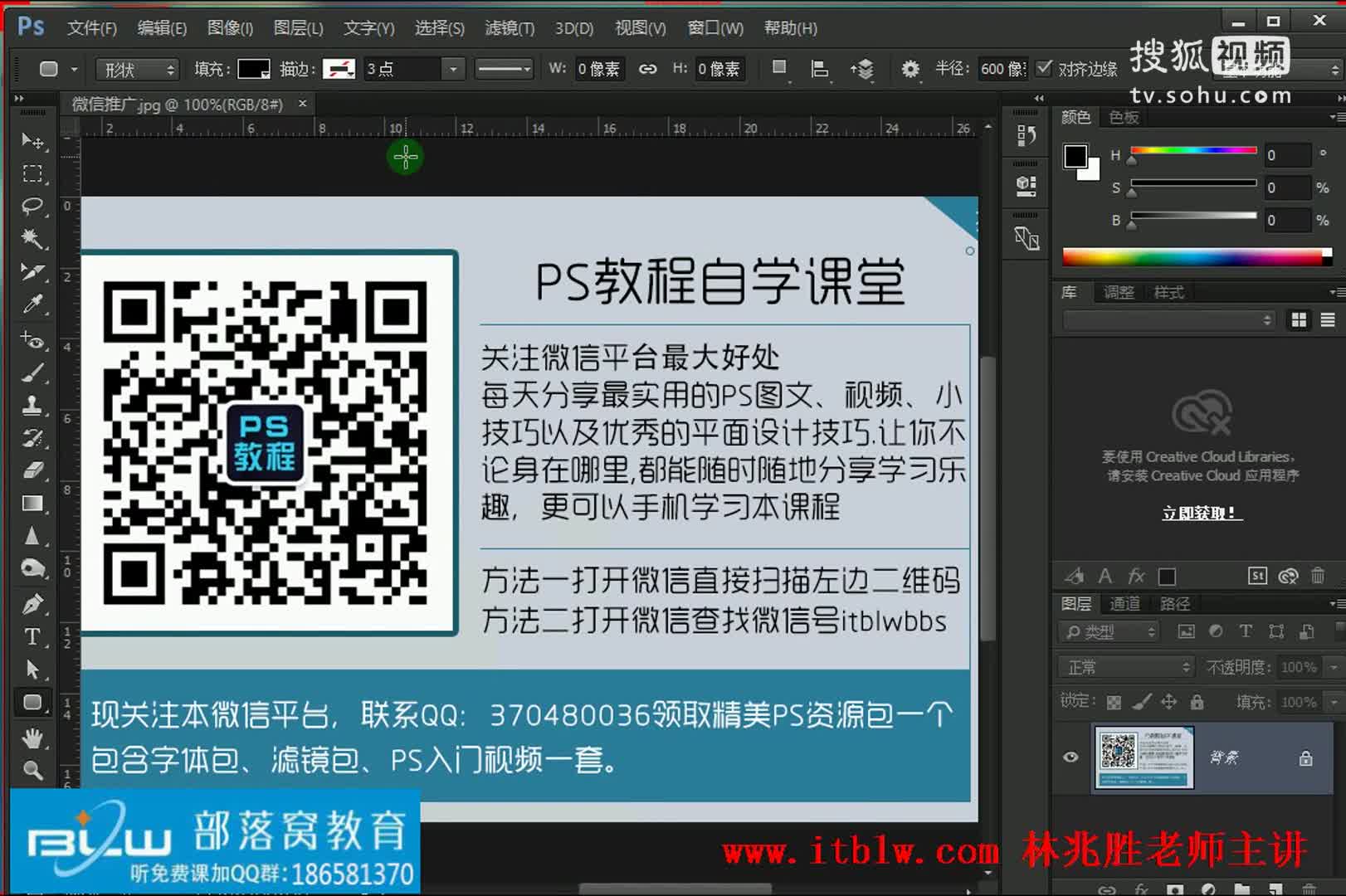1346x896 pixels.
Task: Toggle visibility of the background layer
Action: click(x=1070, y=757)
